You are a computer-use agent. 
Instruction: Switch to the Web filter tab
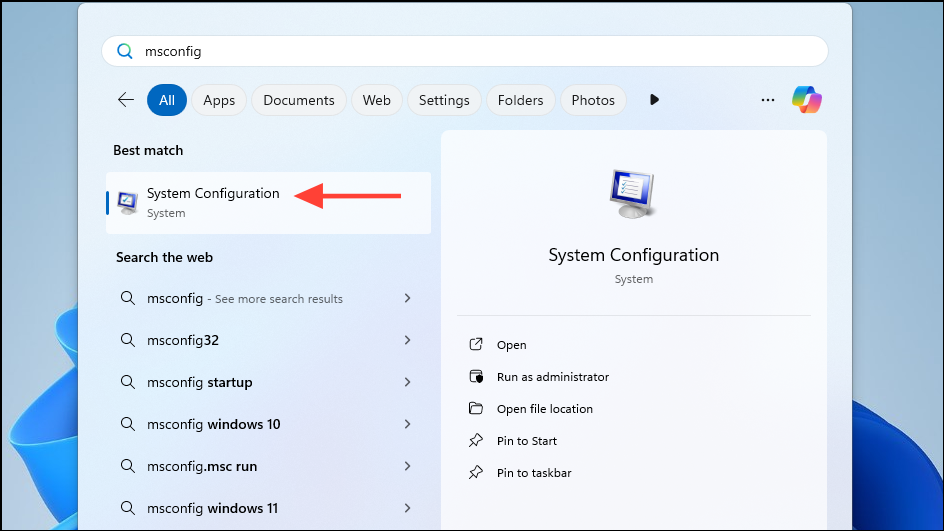[377, 100]
